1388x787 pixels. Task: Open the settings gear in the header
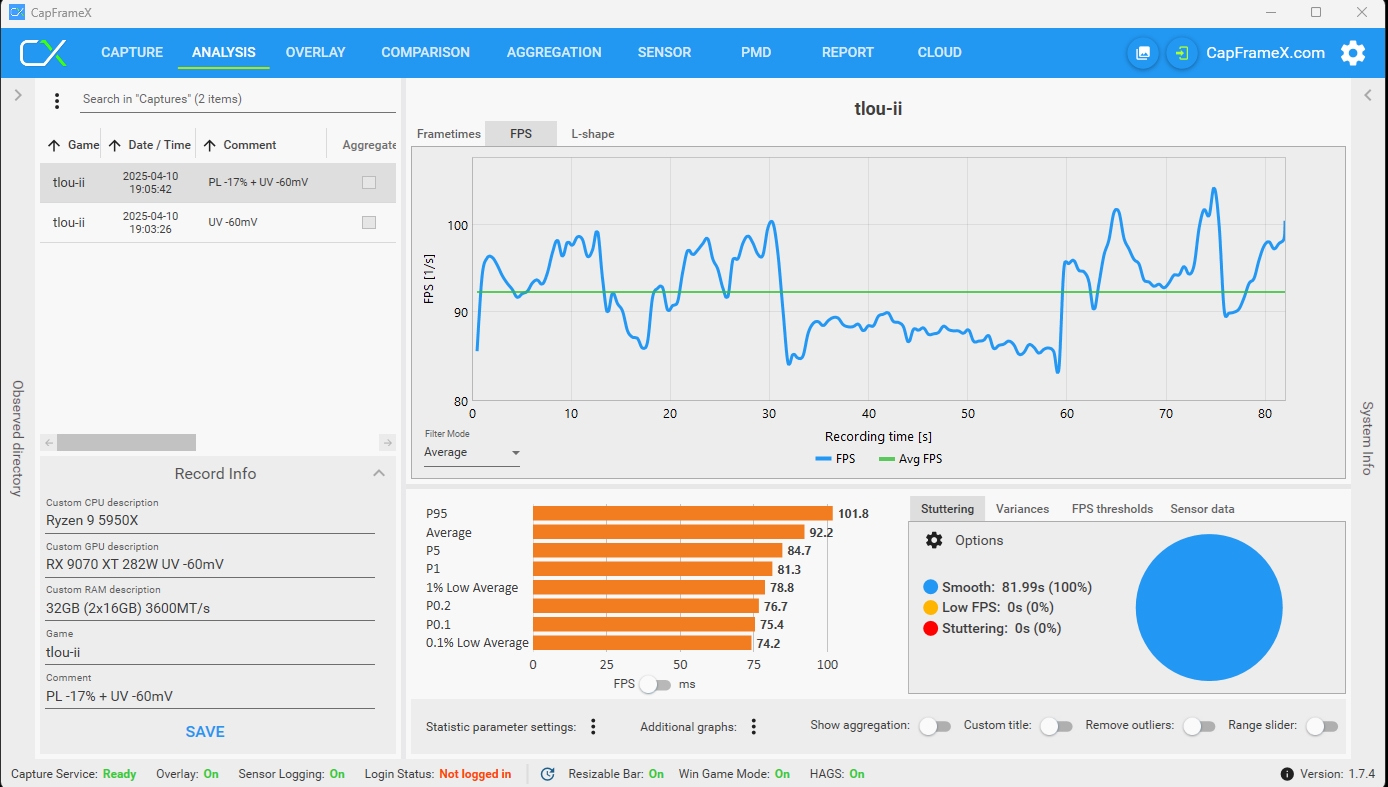1353,53
